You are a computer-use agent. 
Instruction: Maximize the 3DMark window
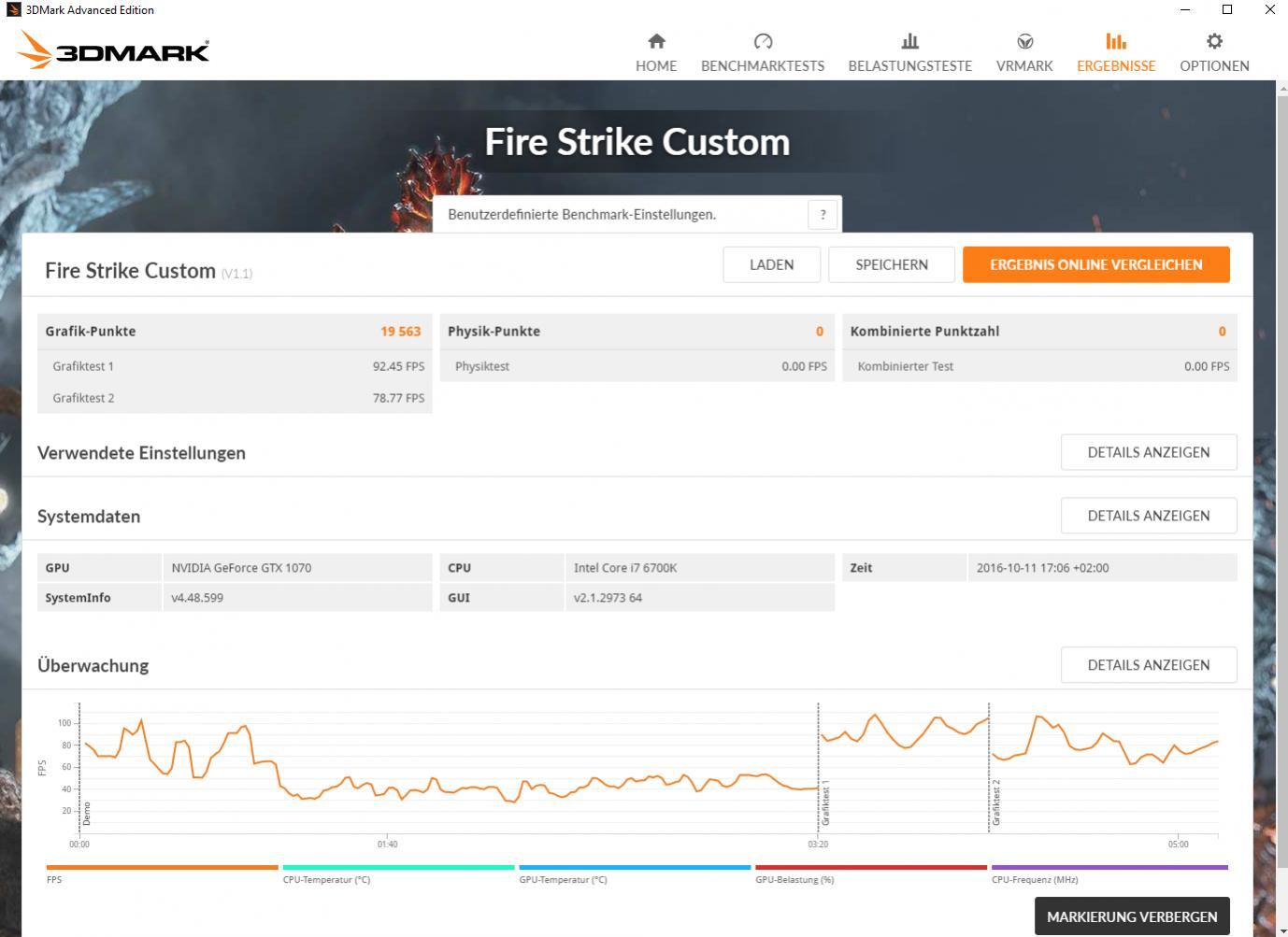(1227, 9)
